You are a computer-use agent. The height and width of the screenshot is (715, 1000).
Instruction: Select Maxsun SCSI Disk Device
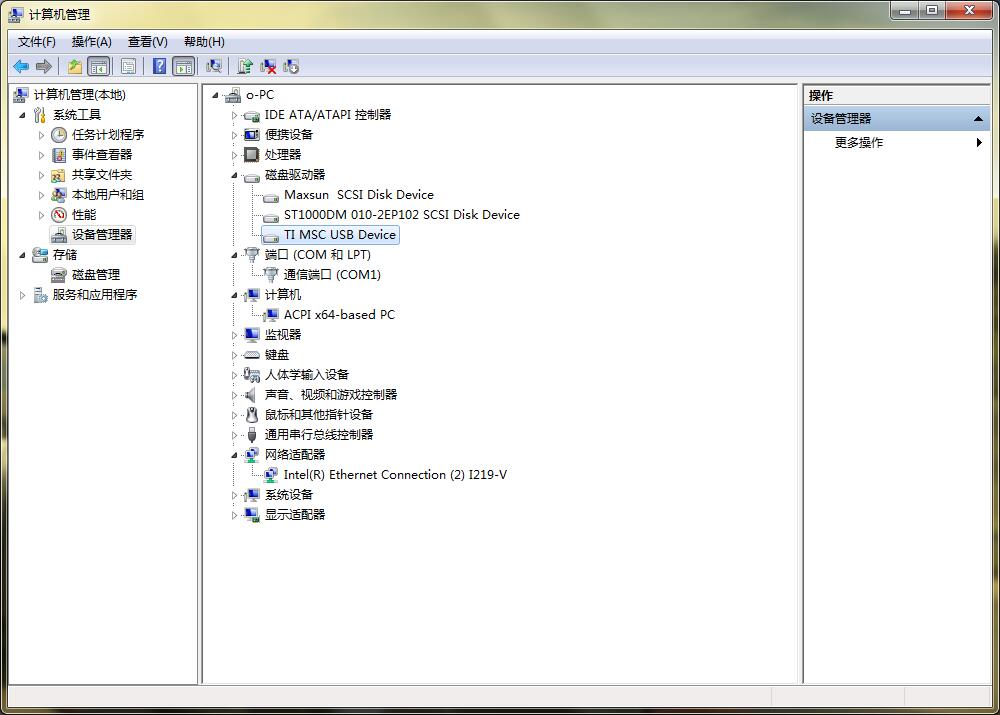(358, 195)
